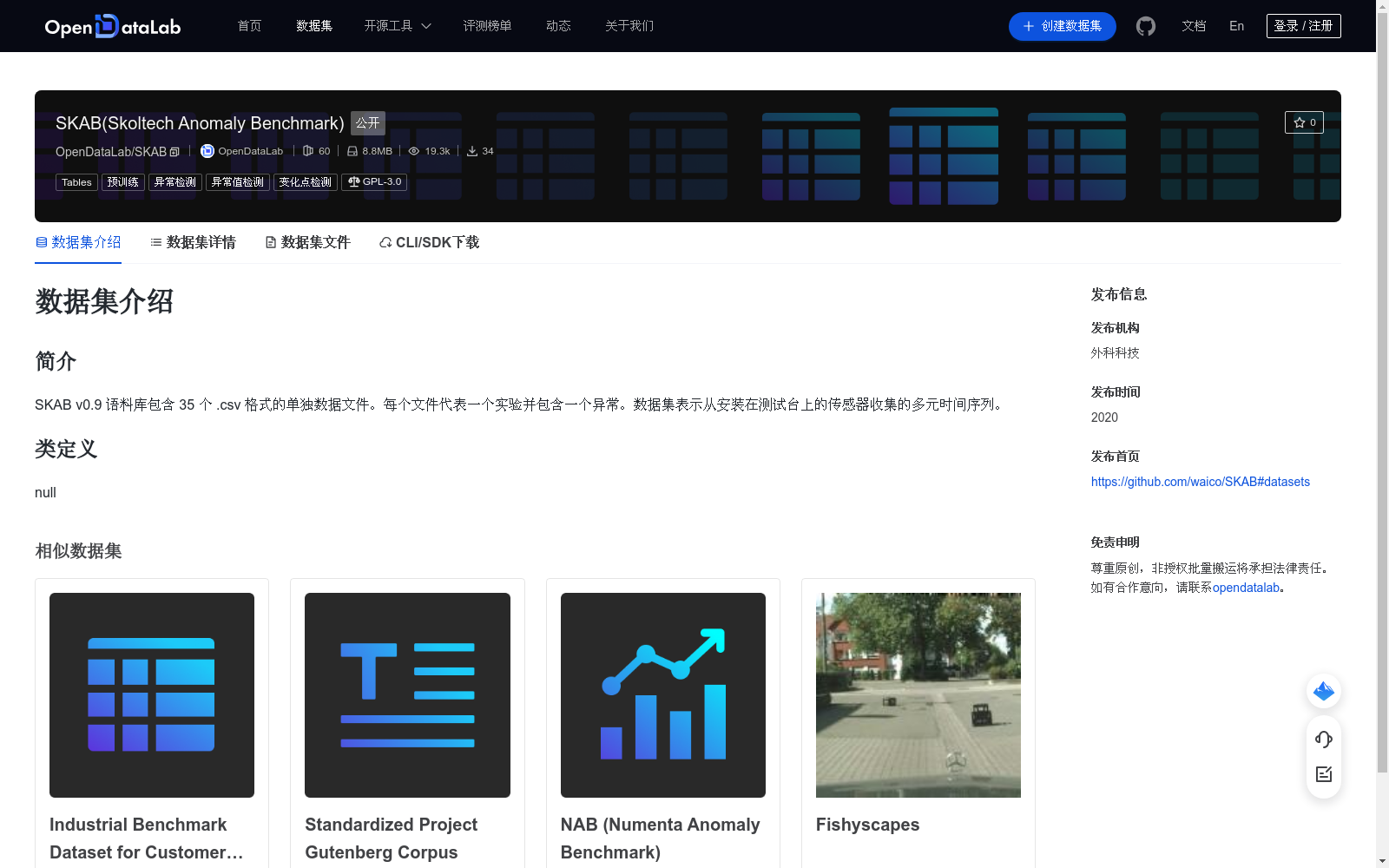Click the file count icon showing 60
Image resolution: width=1389 pixels, height=868 pixels.
coord(308,151)
